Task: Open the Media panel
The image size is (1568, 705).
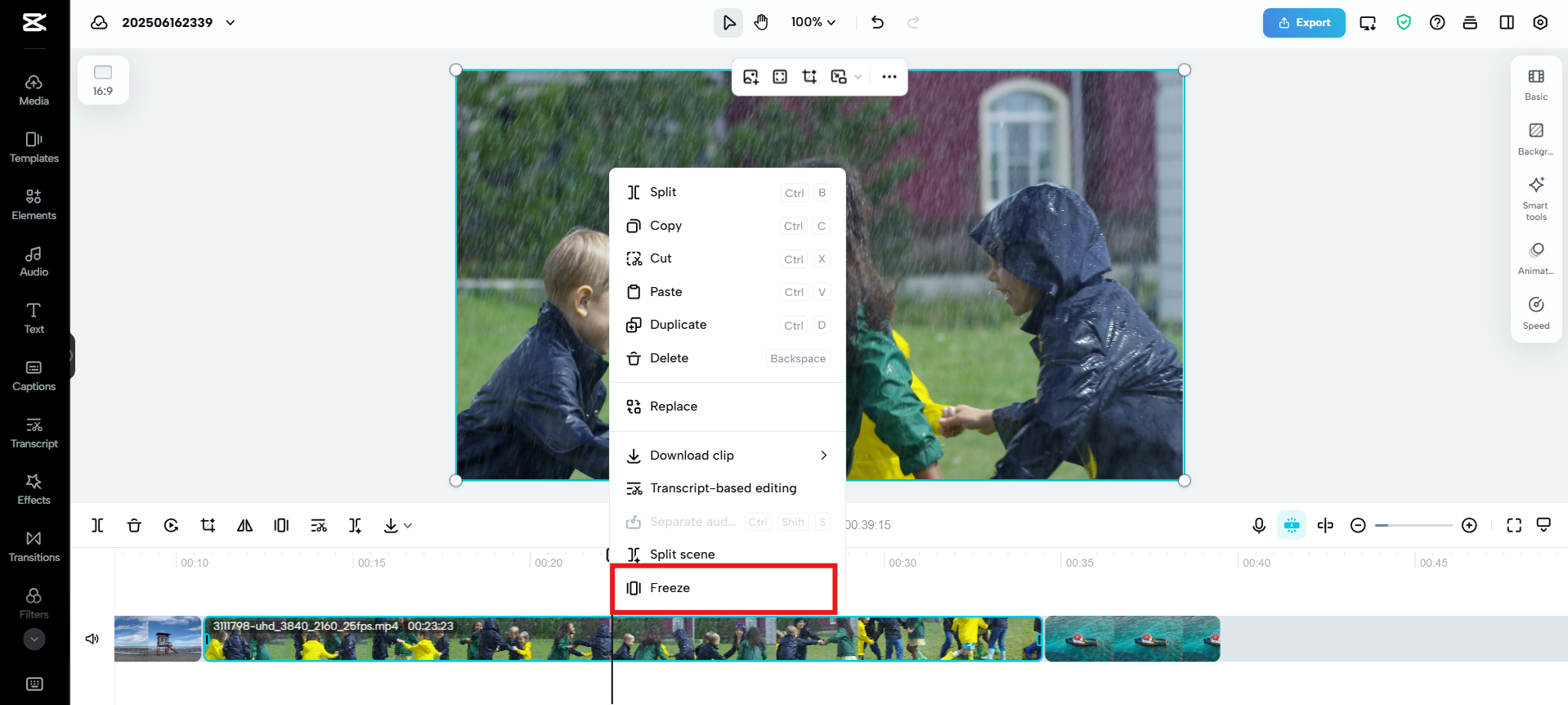Action: [x=34, y=90]
